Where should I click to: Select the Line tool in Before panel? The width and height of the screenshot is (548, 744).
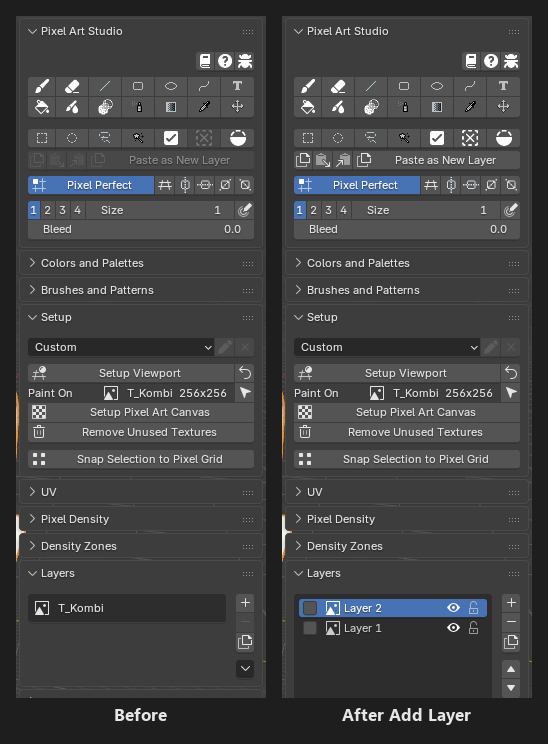tap(105, 86)
